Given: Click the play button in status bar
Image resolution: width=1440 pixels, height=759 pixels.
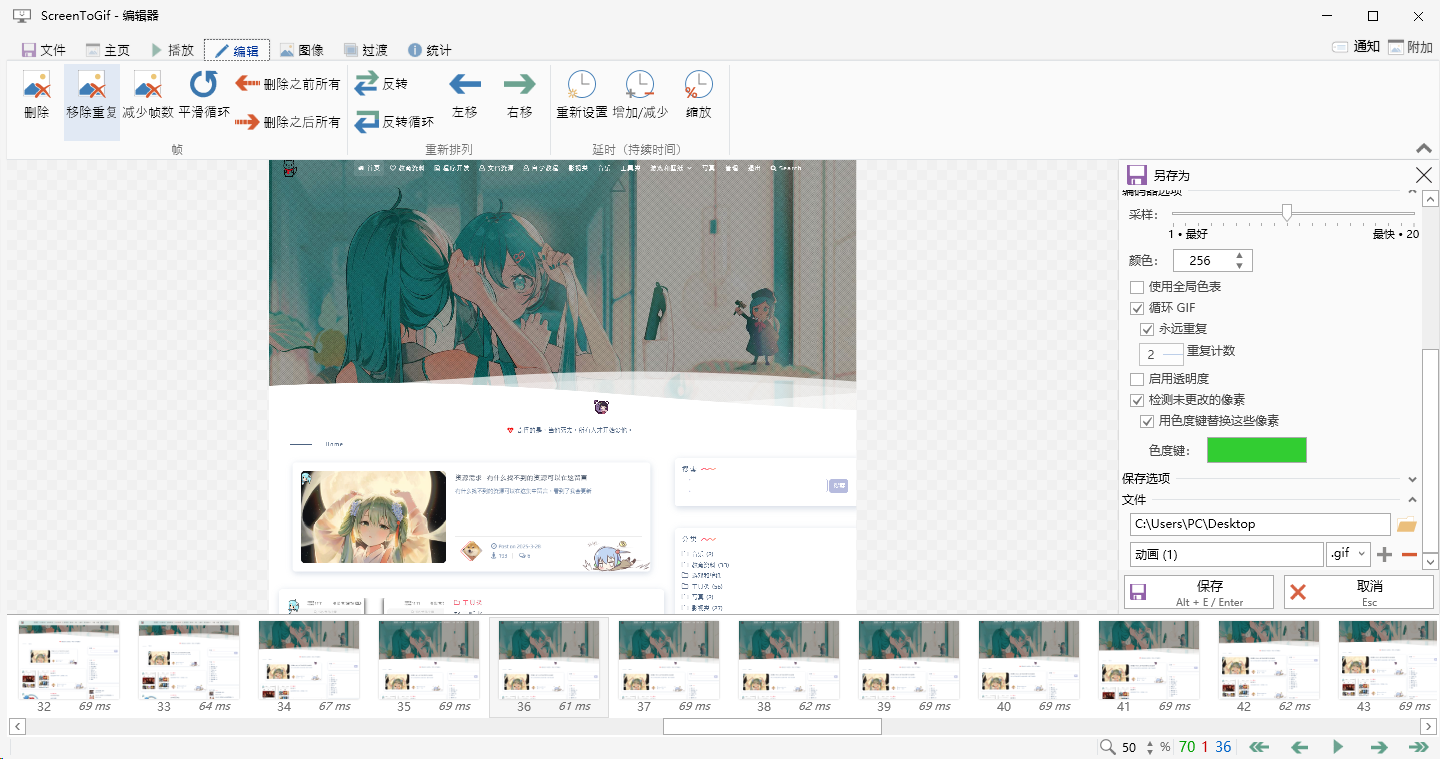Looking at the screenshot, I should point(1339,747).
